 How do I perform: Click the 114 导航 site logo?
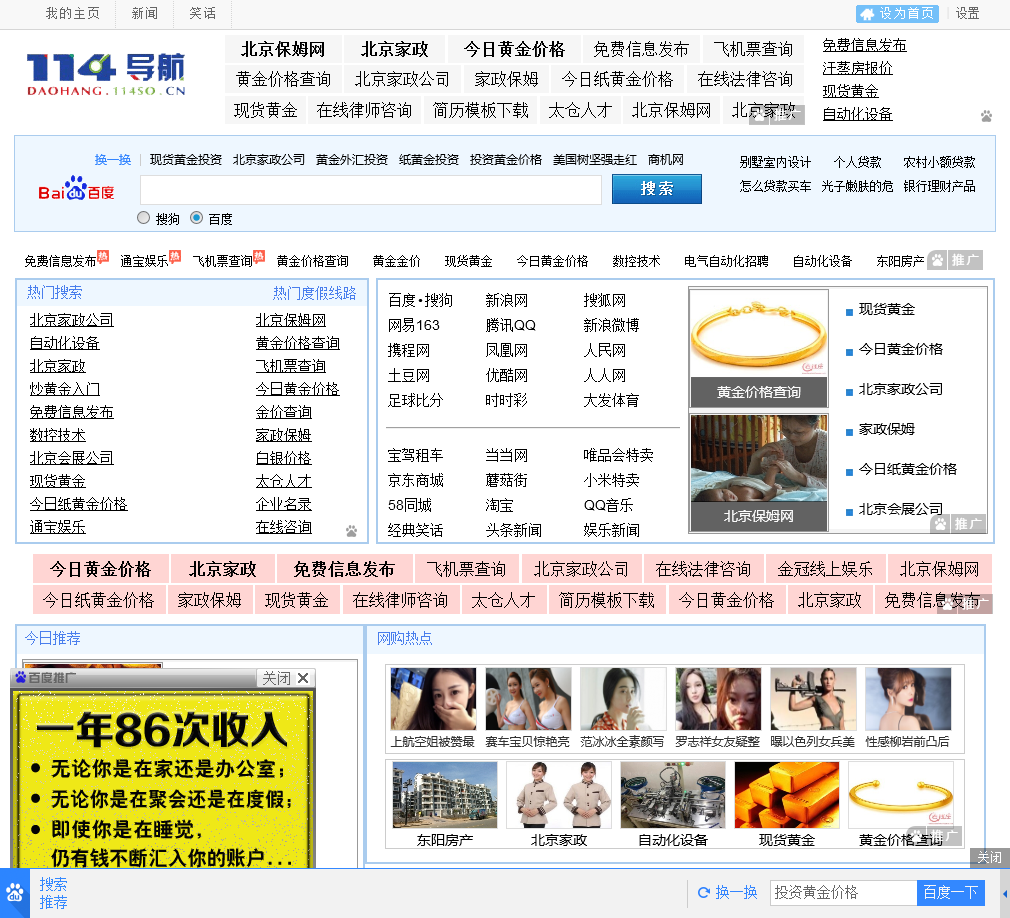[106, 74]
